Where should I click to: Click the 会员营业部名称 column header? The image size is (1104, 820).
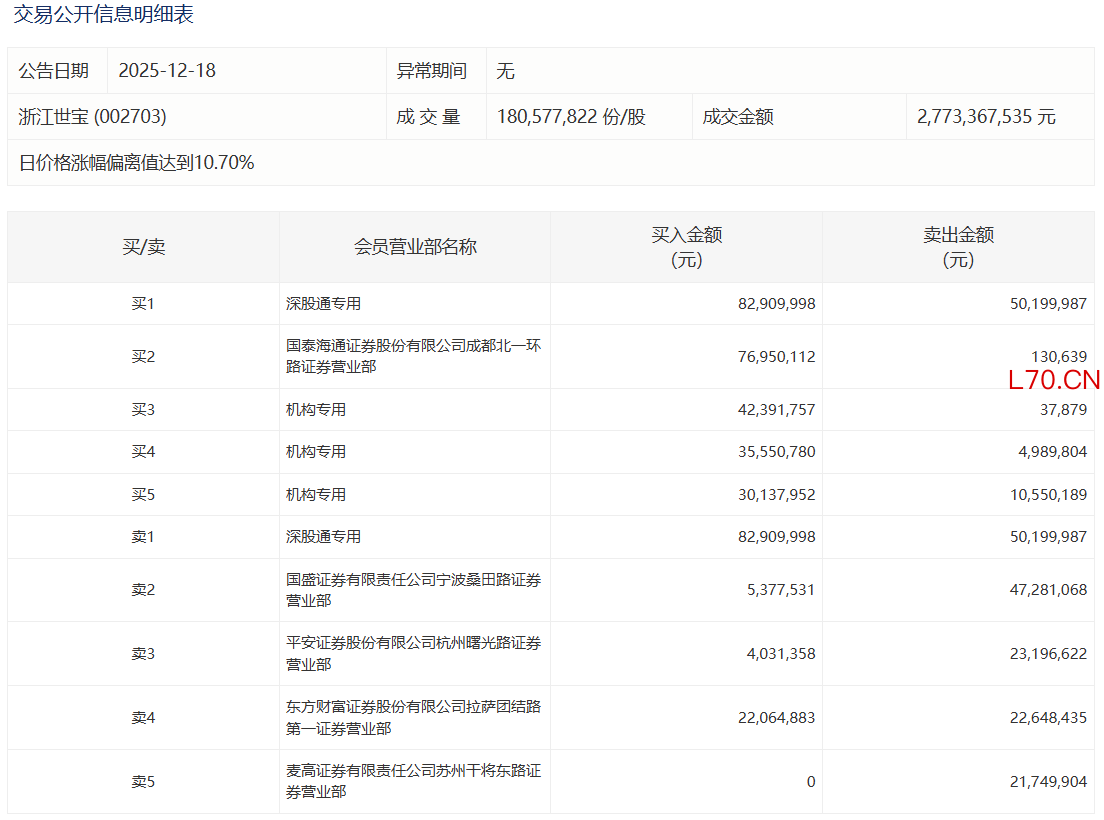[415, 247]
